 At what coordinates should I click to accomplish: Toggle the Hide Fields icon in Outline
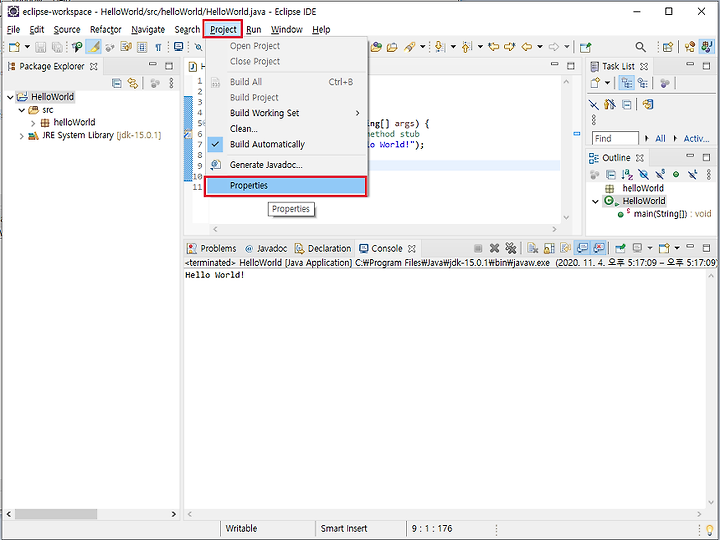(x=643, y=174)
